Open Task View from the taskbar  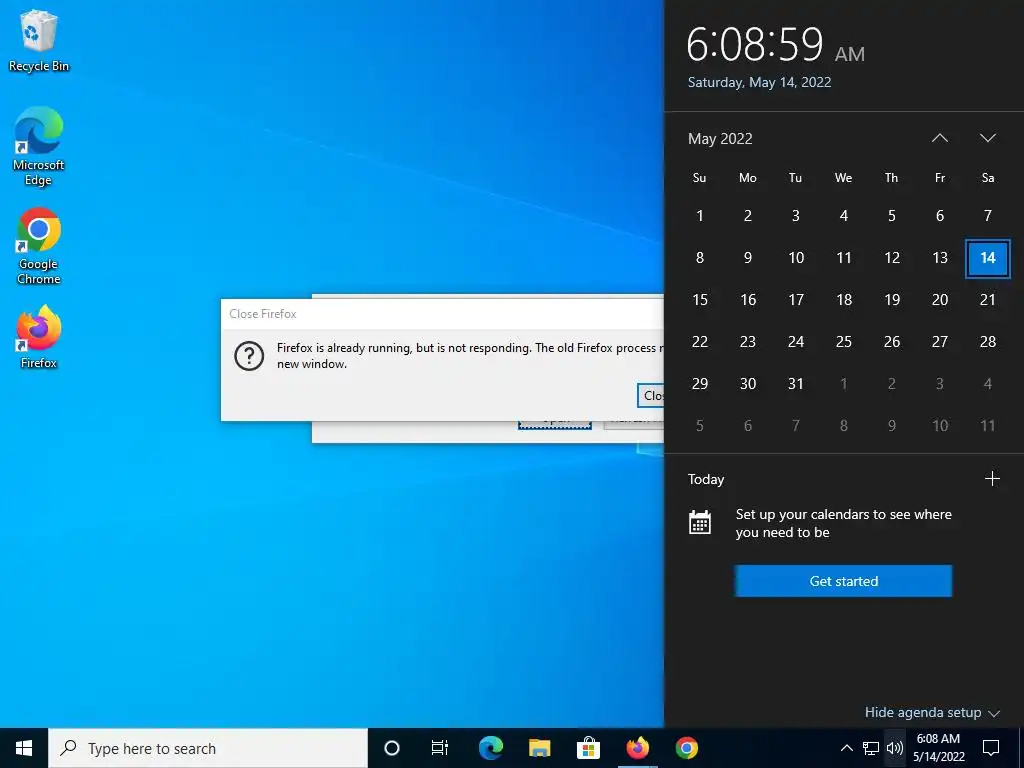440,748
